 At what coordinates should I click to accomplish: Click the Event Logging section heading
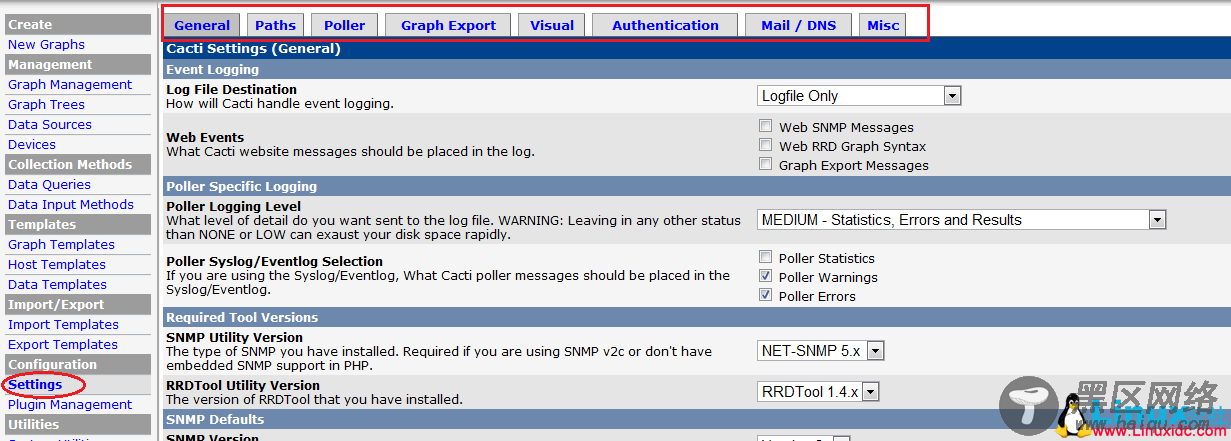pos(212,69)
